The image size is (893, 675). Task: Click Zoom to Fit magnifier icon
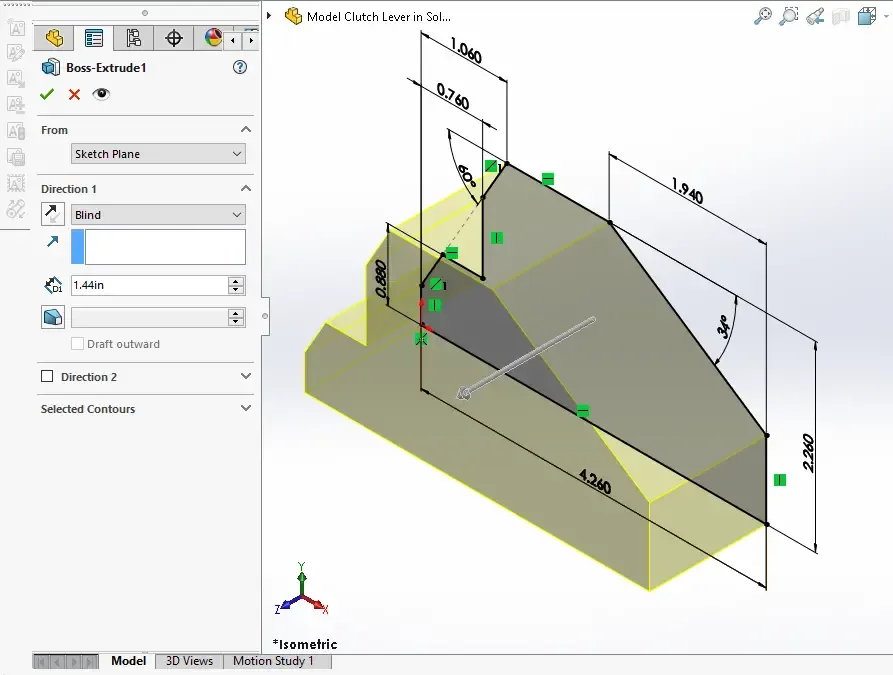coord(763,16)
